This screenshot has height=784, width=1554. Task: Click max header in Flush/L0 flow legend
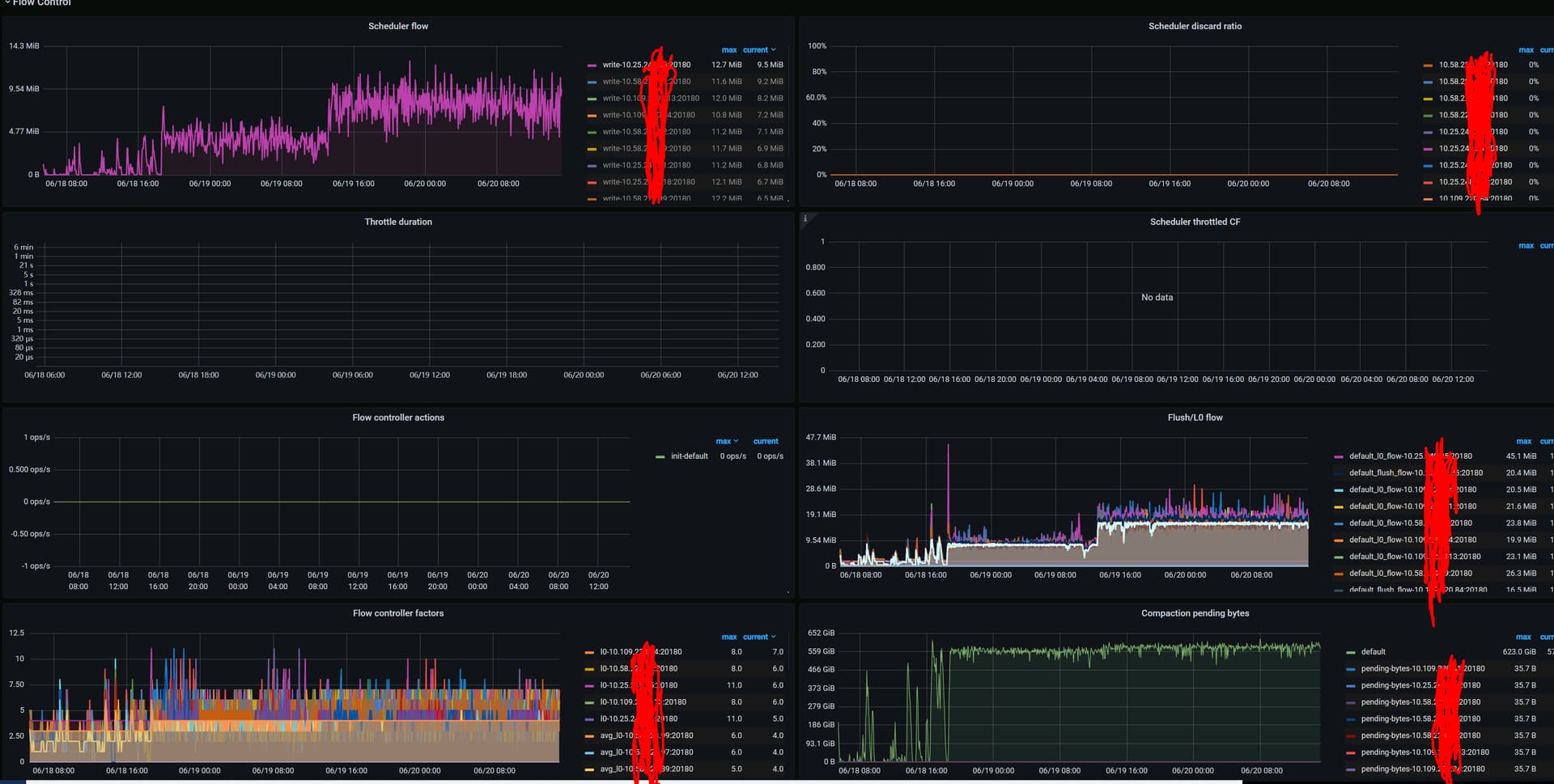click(1523, 442)
